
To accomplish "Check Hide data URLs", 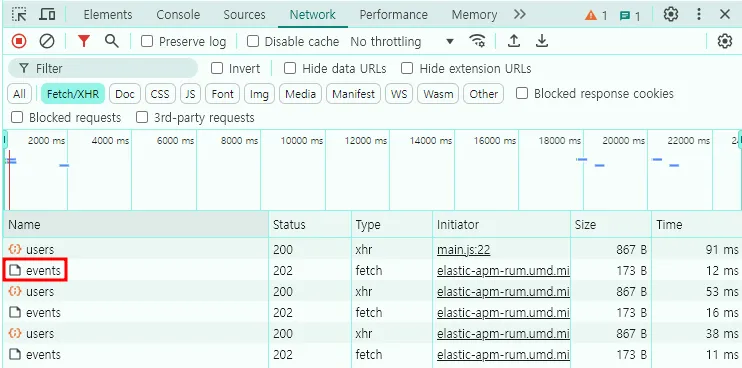I will tap(290, 69).
